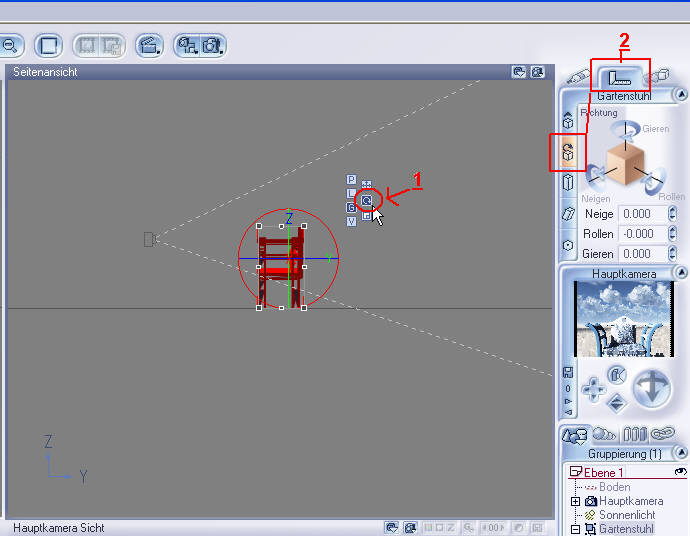Click the greyed filmstrip toolbar icon
This screenshot has height=536, width=690.
coord(87,45)
